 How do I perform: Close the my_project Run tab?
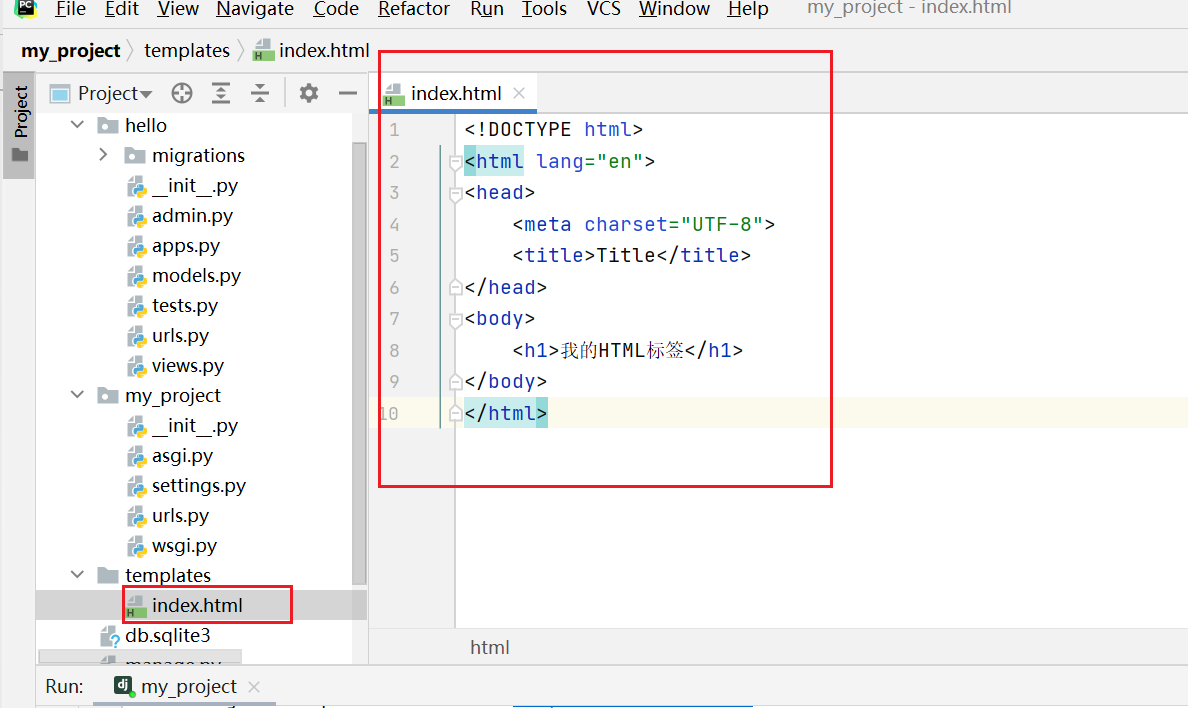[x=254, y=687]
